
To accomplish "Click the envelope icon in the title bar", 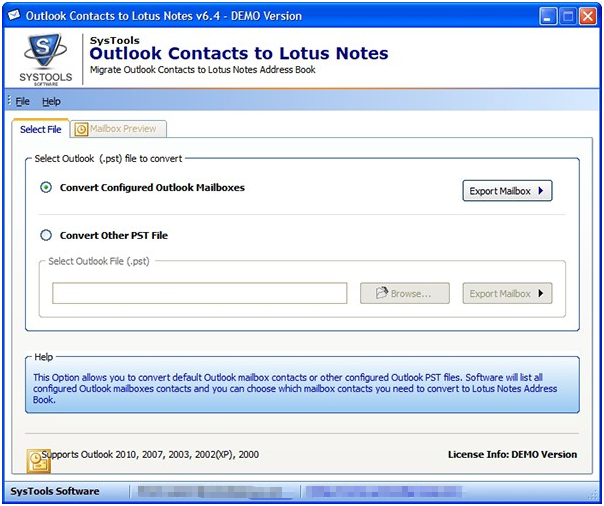I will click(x=14, y=15).
